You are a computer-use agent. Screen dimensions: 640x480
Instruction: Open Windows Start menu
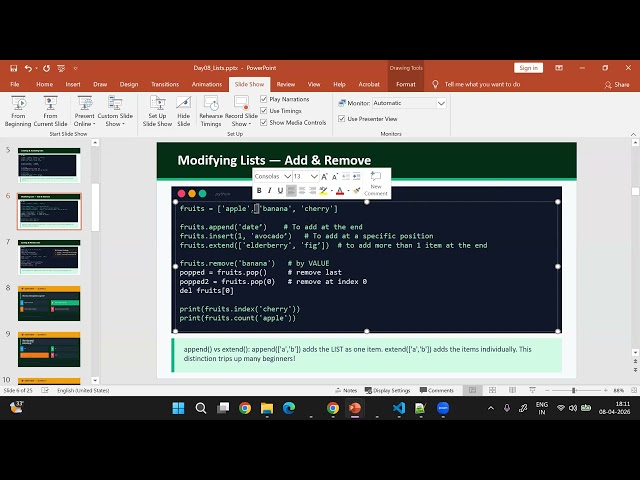(178, 408)
